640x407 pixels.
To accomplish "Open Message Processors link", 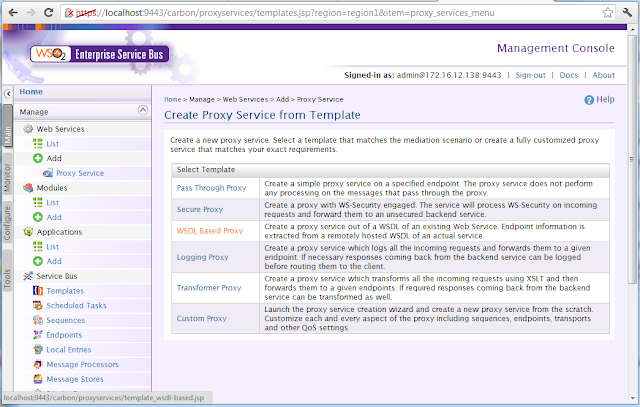I will (x=82, y=364).
